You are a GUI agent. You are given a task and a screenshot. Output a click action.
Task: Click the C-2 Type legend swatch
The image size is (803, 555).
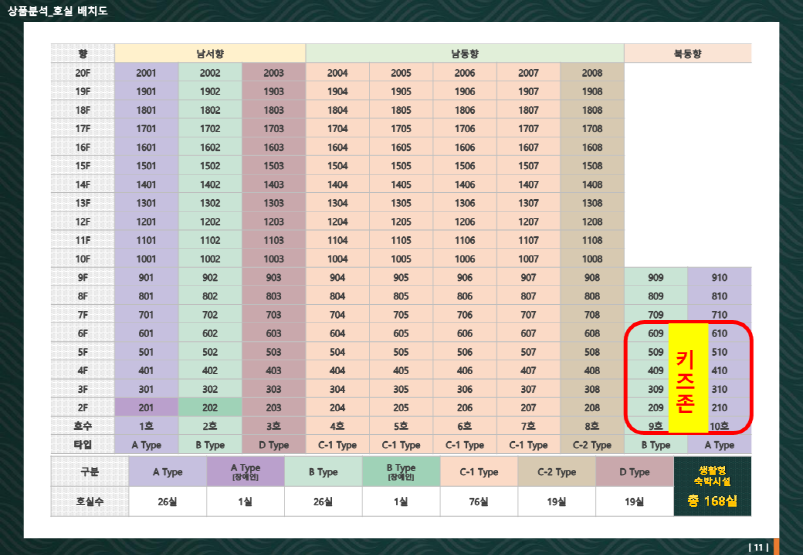[557, 472]
